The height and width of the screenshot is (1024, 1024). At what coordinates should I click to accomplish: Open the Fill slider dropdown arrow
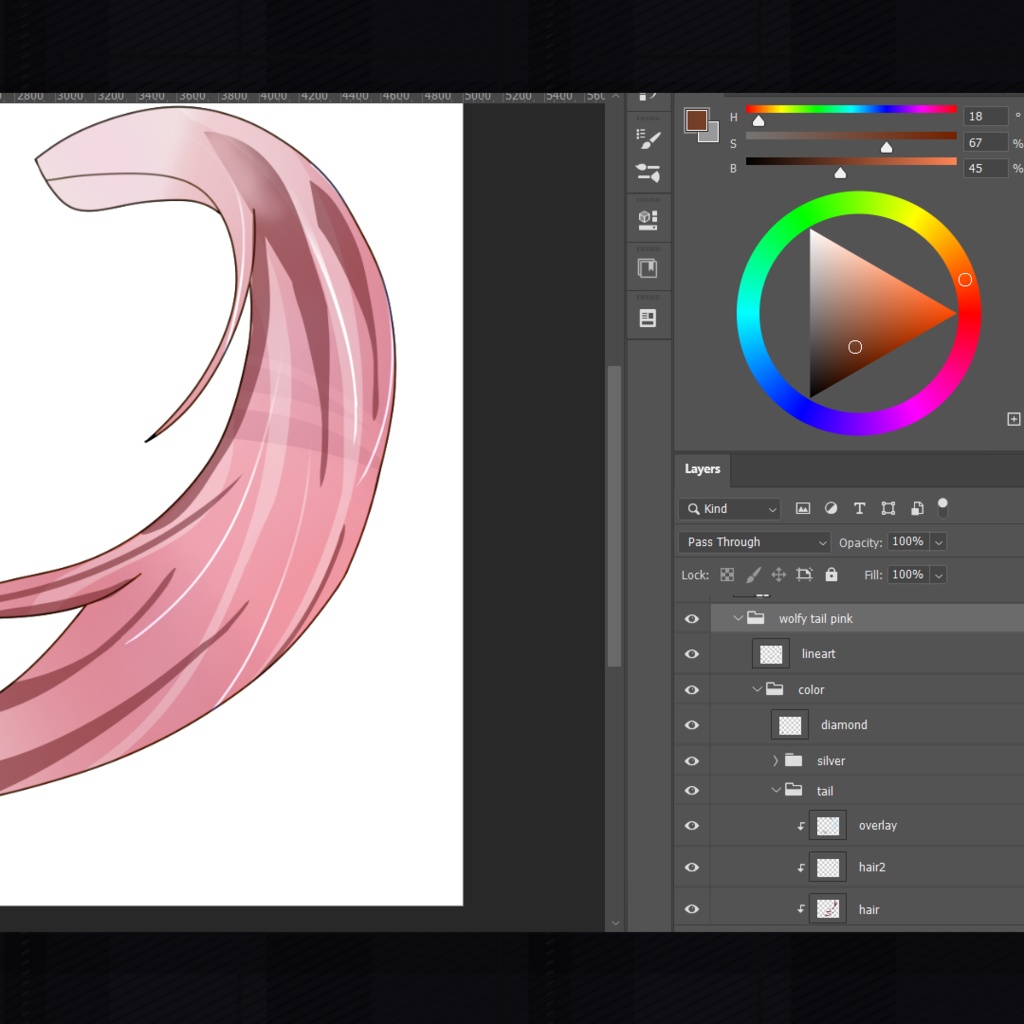(x=938, y=575)
